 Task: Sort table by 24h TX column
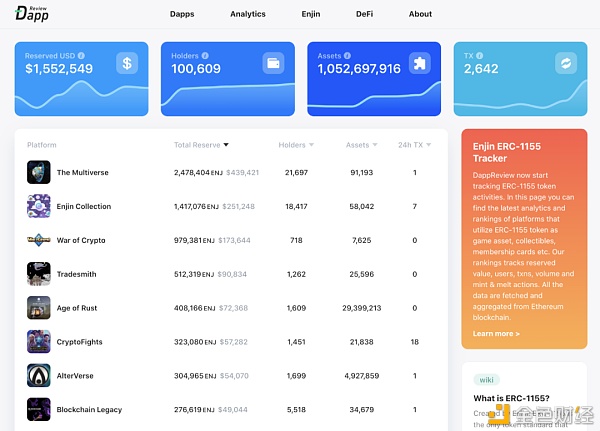pyautogui.click(x=415, y=145)
